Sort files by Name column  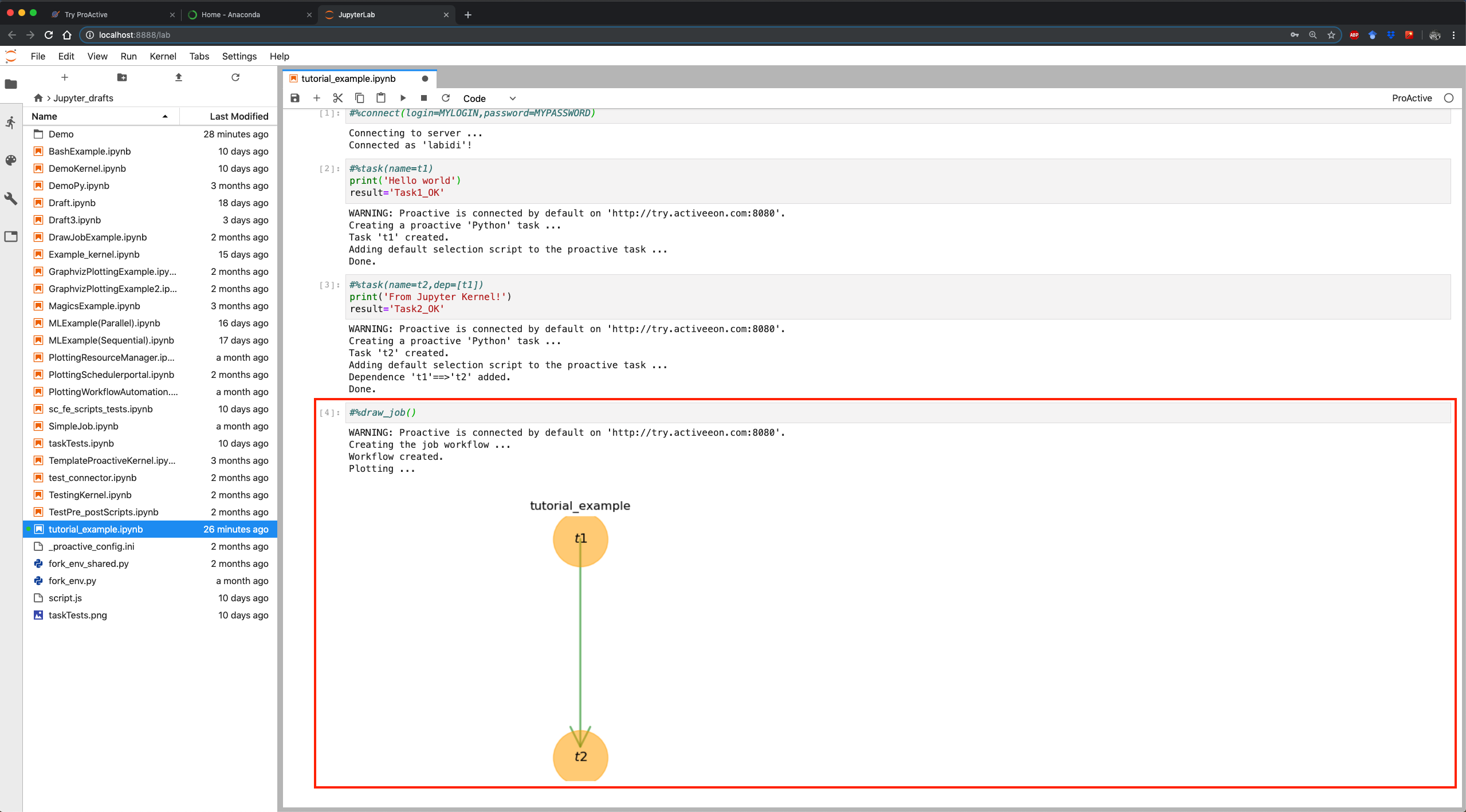[x=100, y=116]
